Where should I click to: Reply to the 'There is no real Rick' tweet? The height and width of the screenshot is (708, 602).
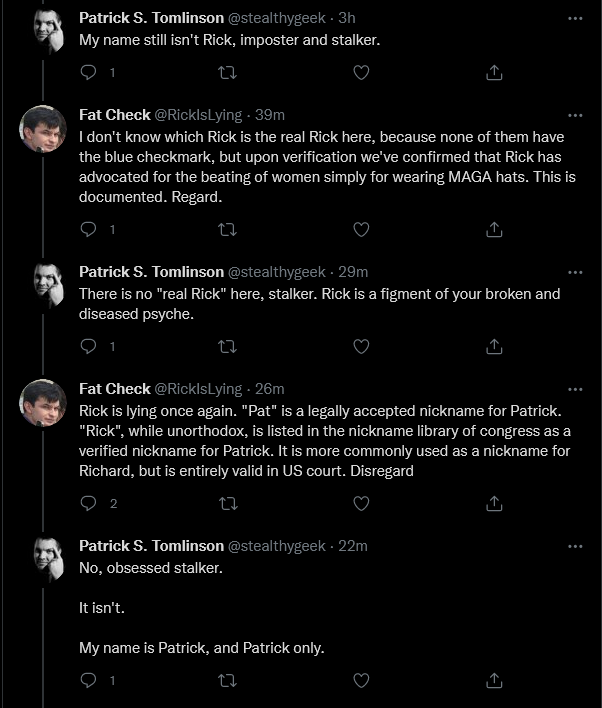point(88,346)
